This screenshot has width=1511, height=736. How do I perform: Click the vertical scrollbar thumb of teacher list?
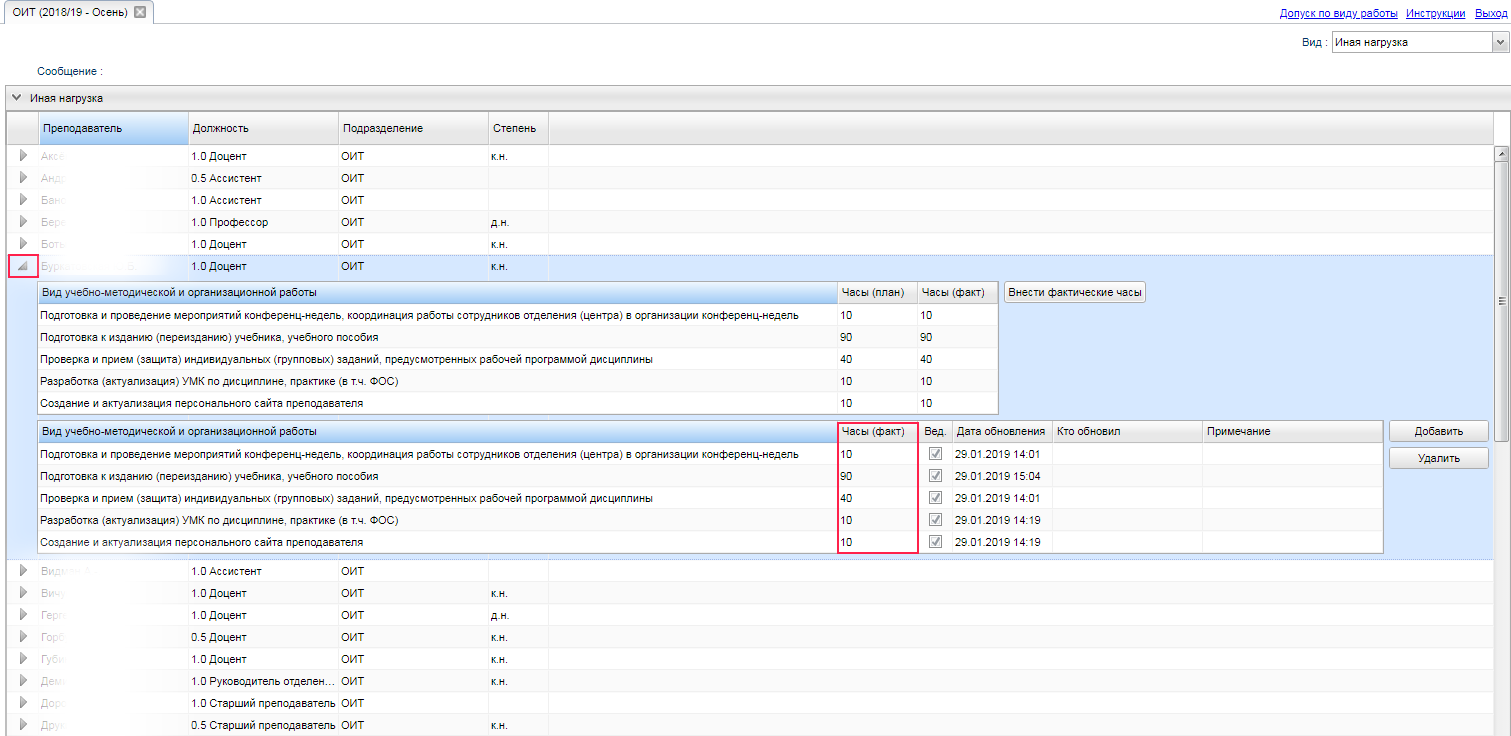click(1500, 300)
